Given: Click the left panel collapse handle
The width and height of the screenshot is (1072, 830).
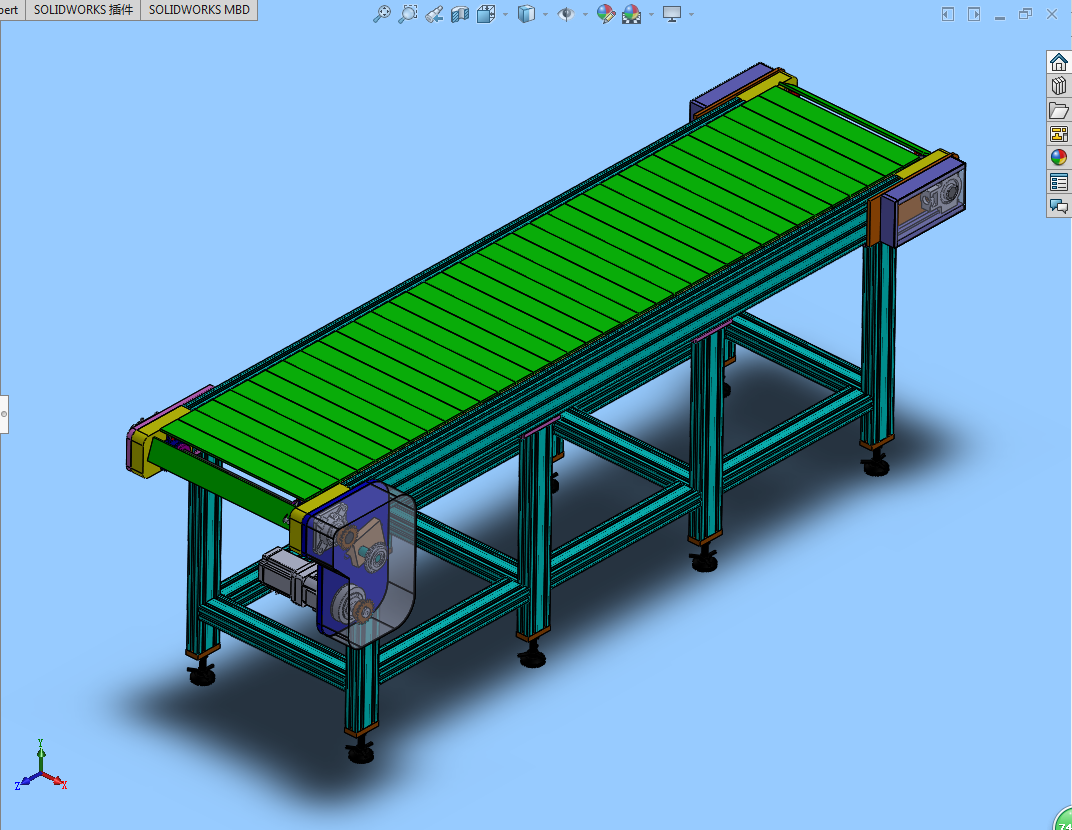Looking at the screenshot, I should tap(3, 414).
